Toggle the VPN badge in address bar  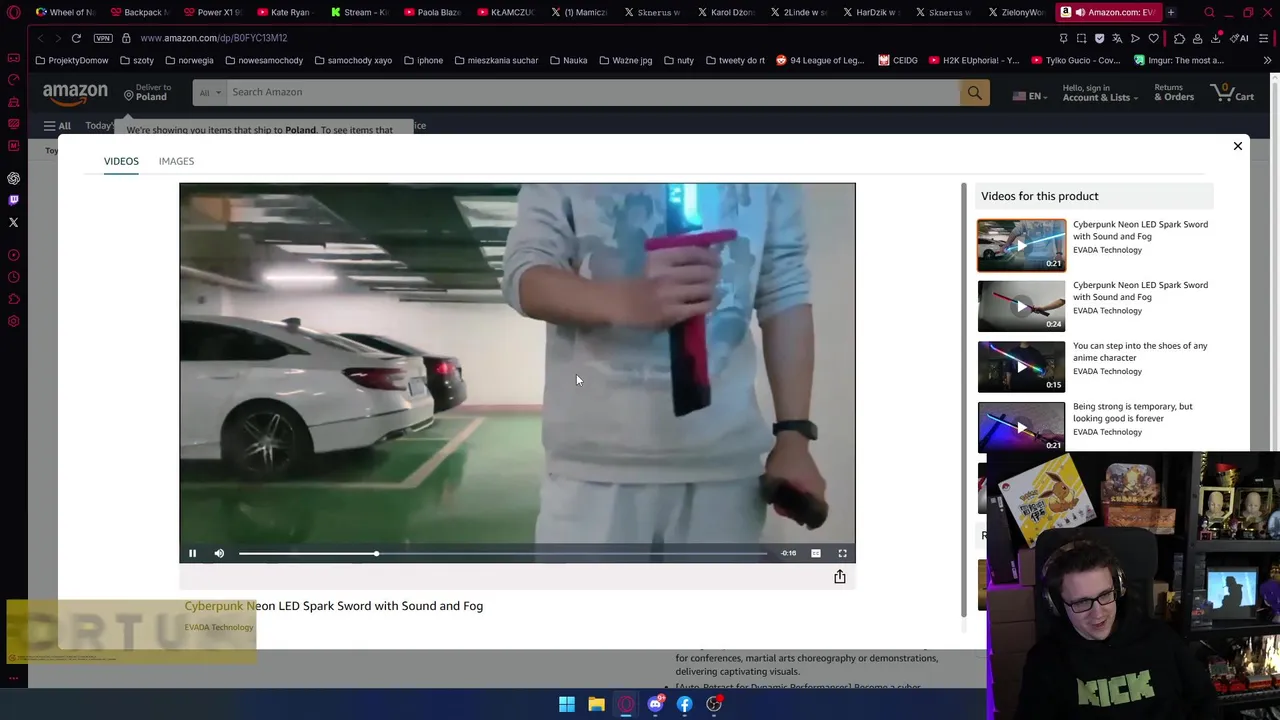(103, 38)
